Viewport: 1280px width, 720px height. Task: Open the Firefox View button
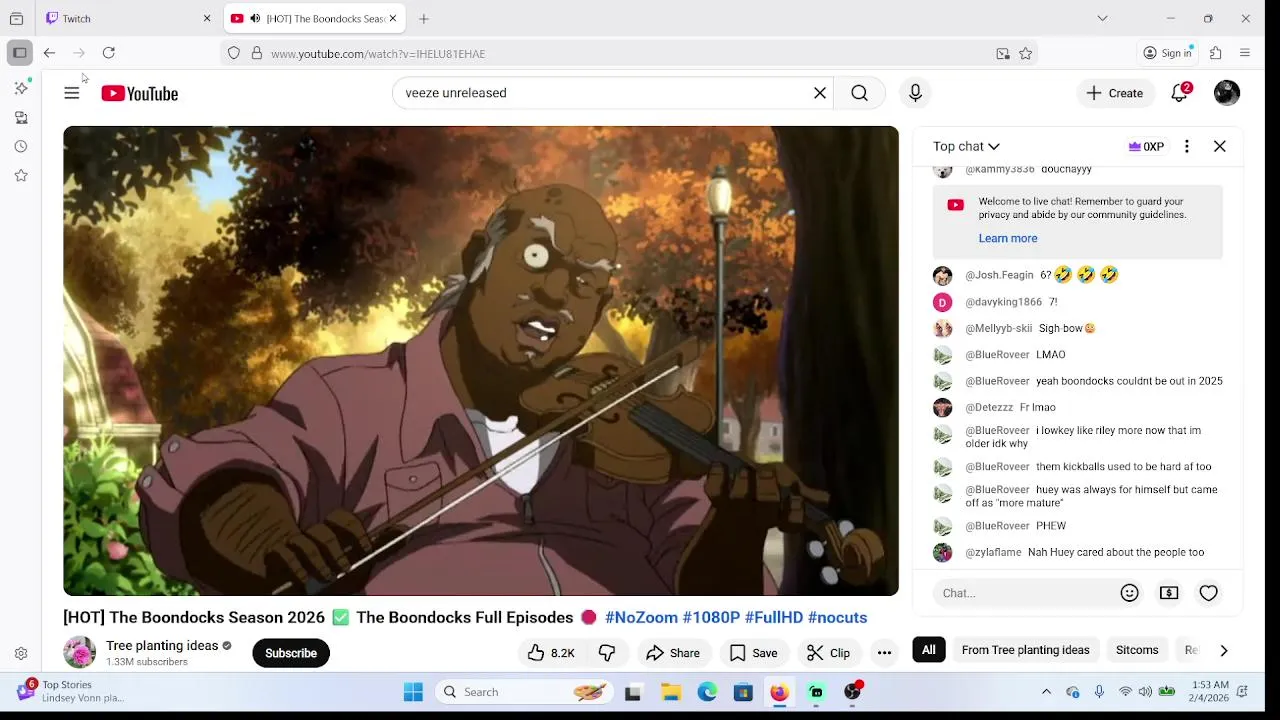coord(16,18)
